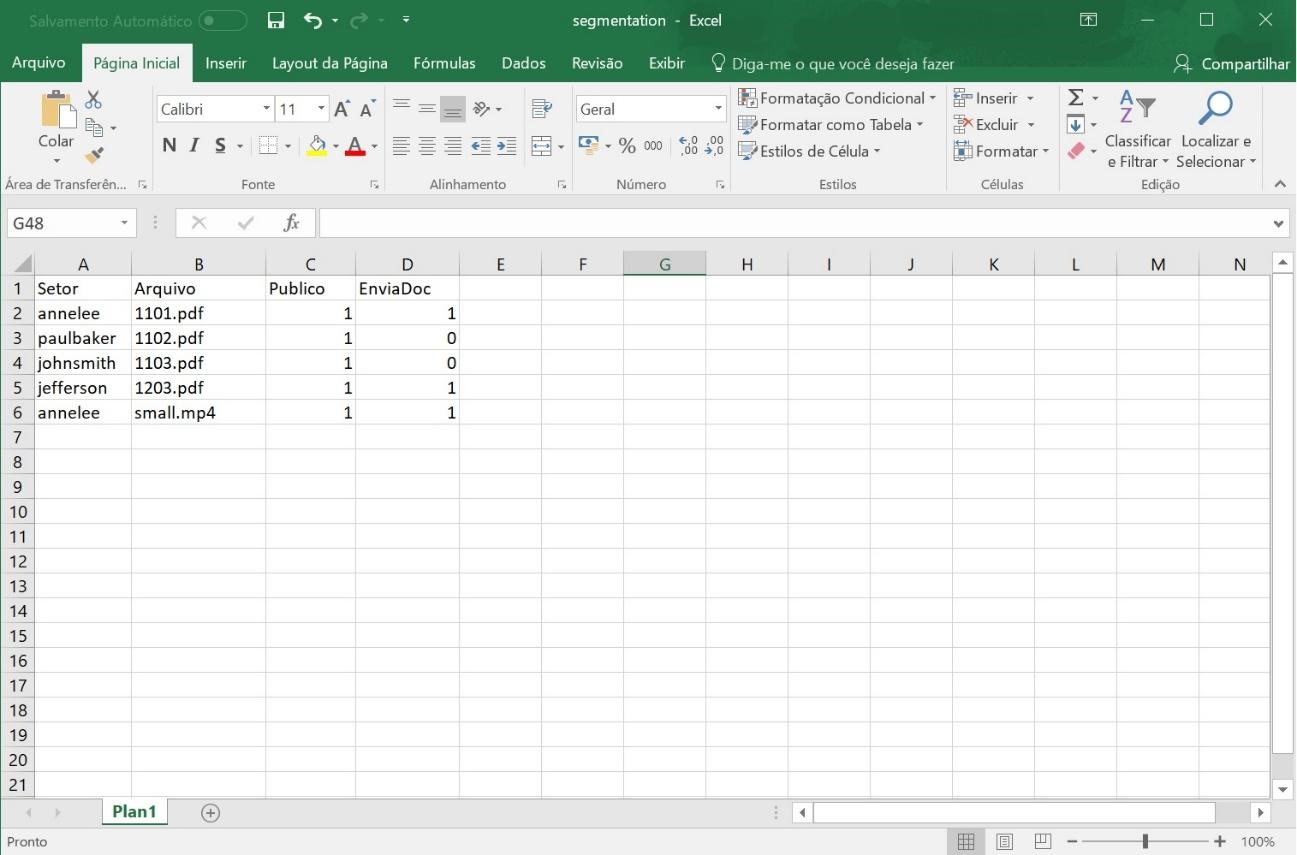Apply accounting currency number format

(x=589, y=146)
